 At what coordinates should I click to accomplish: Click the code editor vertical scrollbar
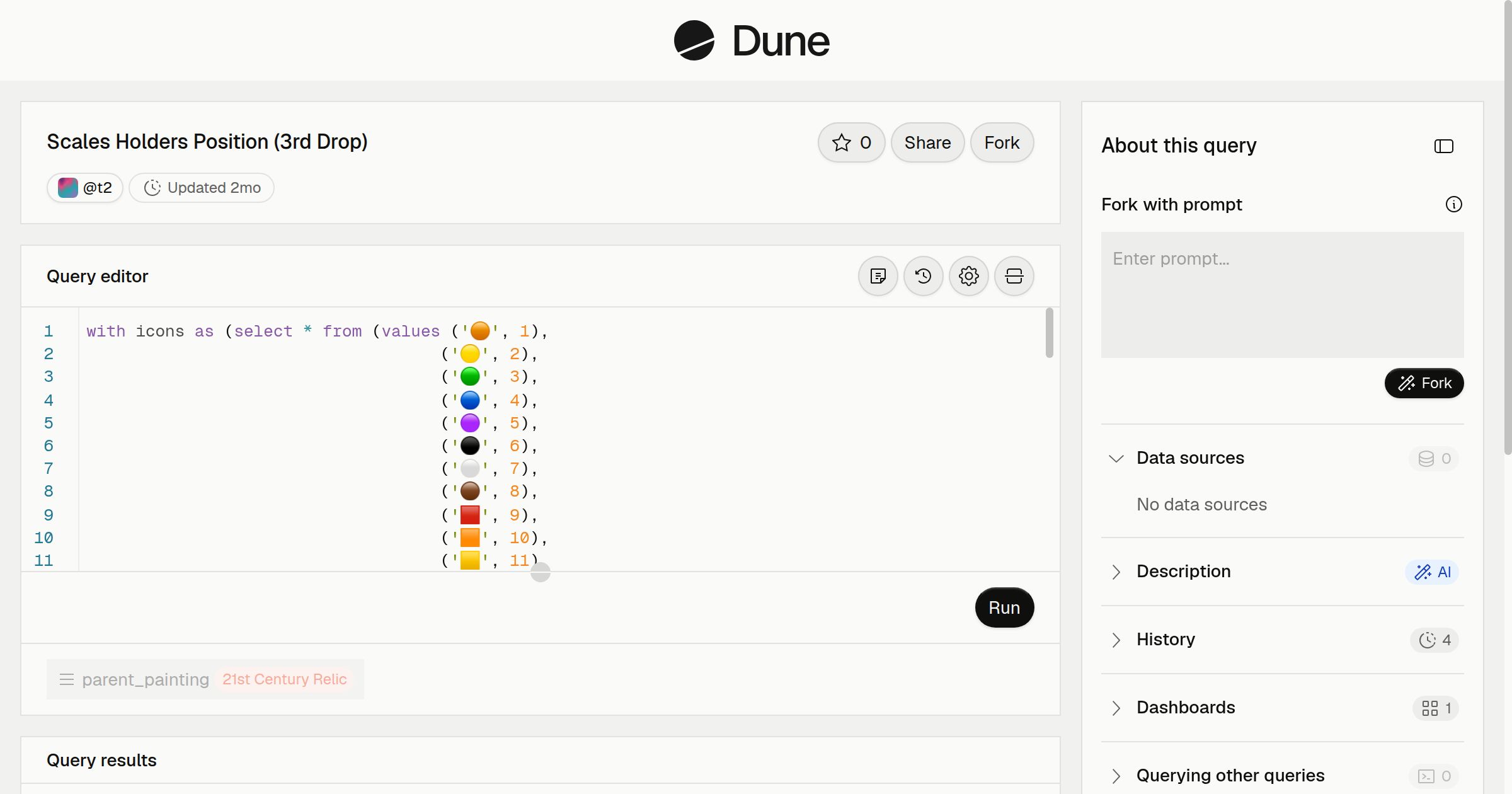[1049, 333]
